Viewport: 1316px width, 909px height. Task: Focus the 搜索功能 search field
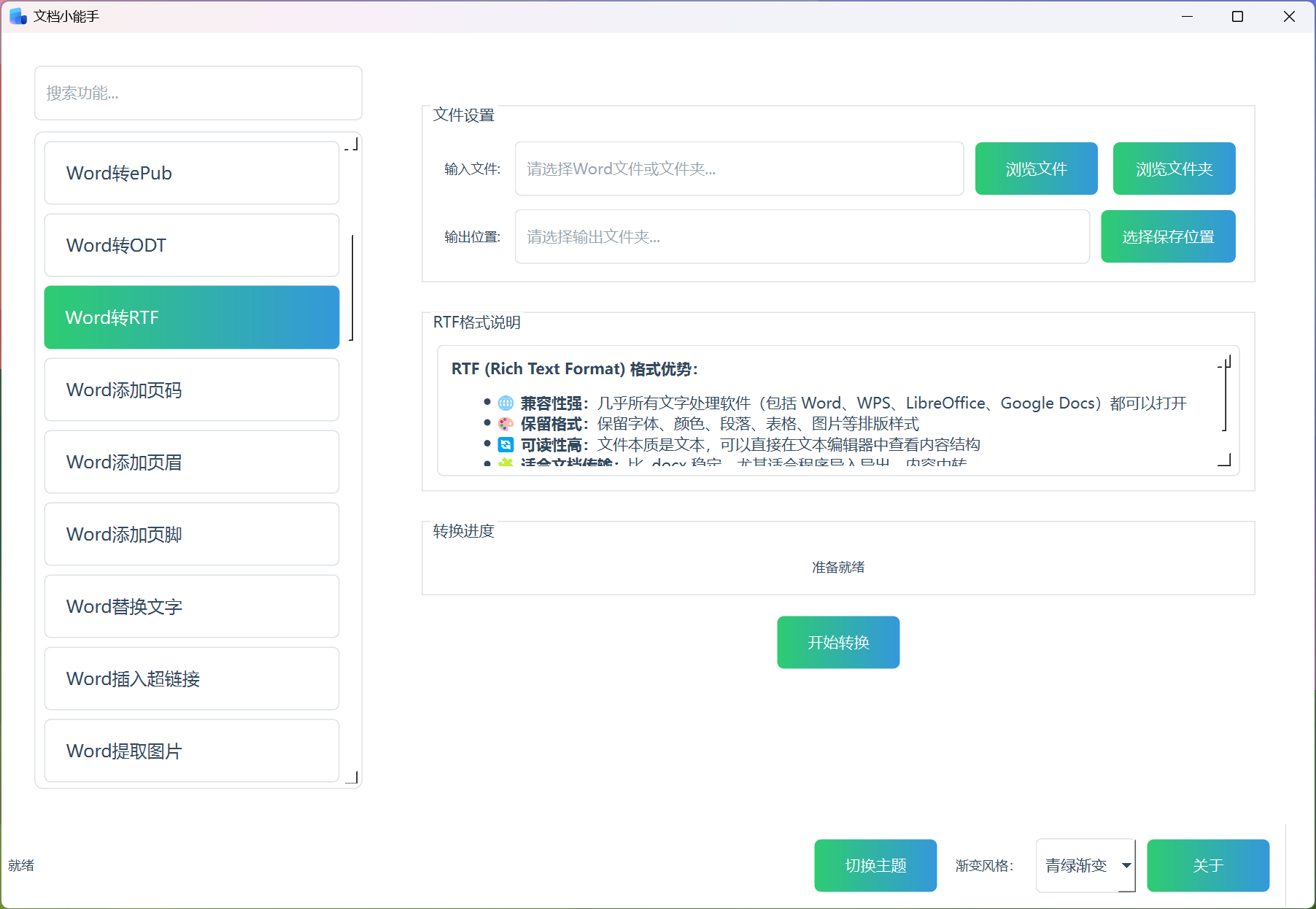click(x=198, y=93)
